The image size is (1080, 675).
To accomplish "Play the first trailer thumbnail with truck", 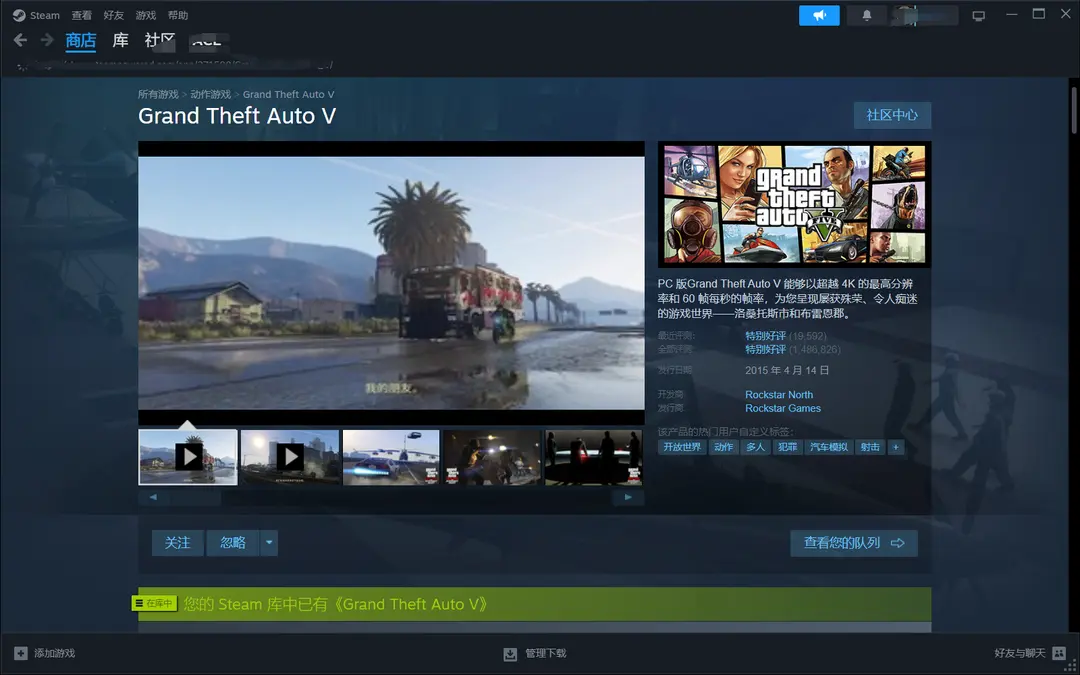I will click(x=188, y=457).
